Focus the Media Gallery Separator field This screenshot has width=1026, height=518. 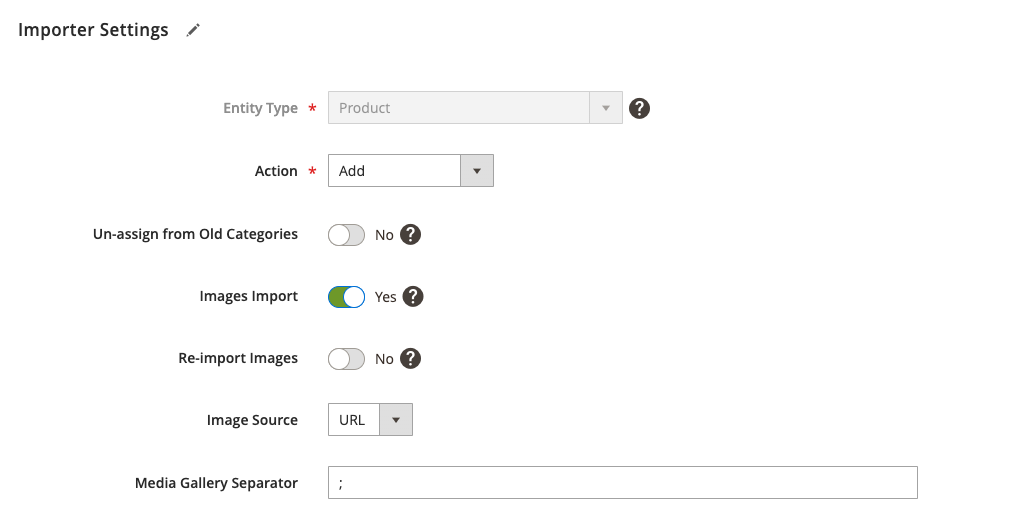pos(623,483)
